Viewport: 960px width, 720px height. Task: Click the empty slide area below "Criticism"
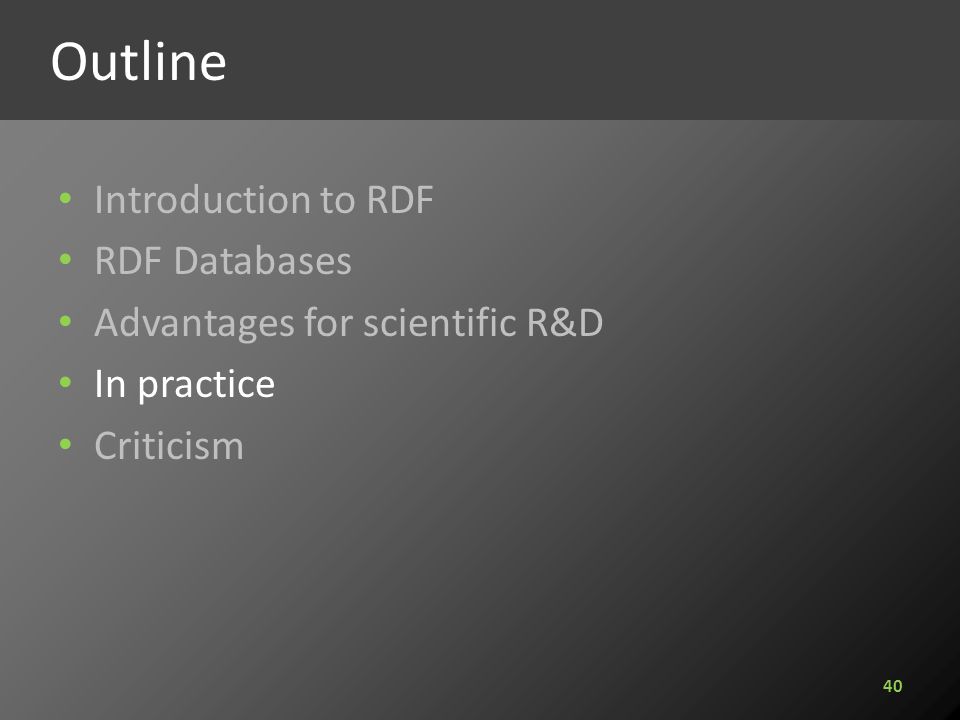tap(429, 569)
